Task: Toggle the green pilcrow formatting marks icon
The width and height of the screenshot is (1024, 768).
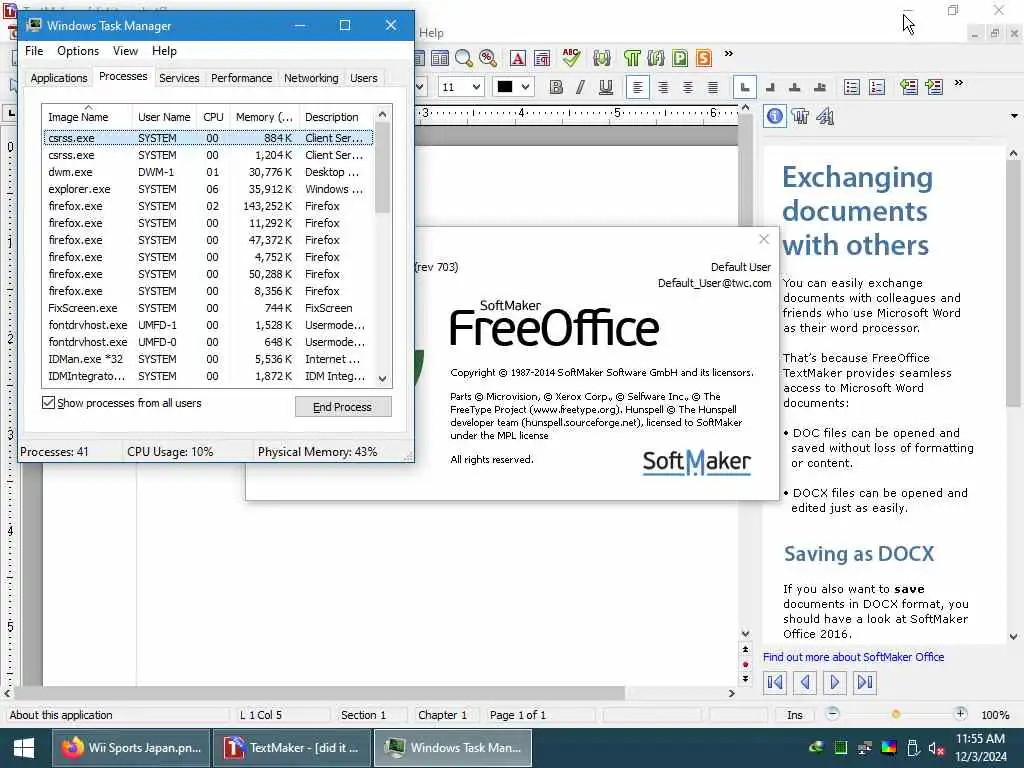Action: (632, 58)
